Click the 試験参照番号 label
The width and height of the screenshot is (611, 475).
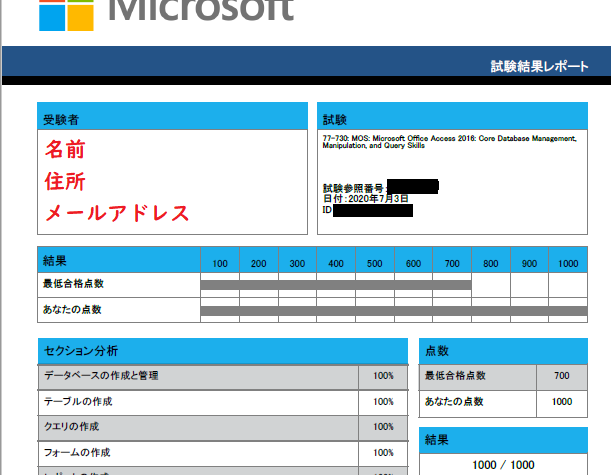click(353, 189)
